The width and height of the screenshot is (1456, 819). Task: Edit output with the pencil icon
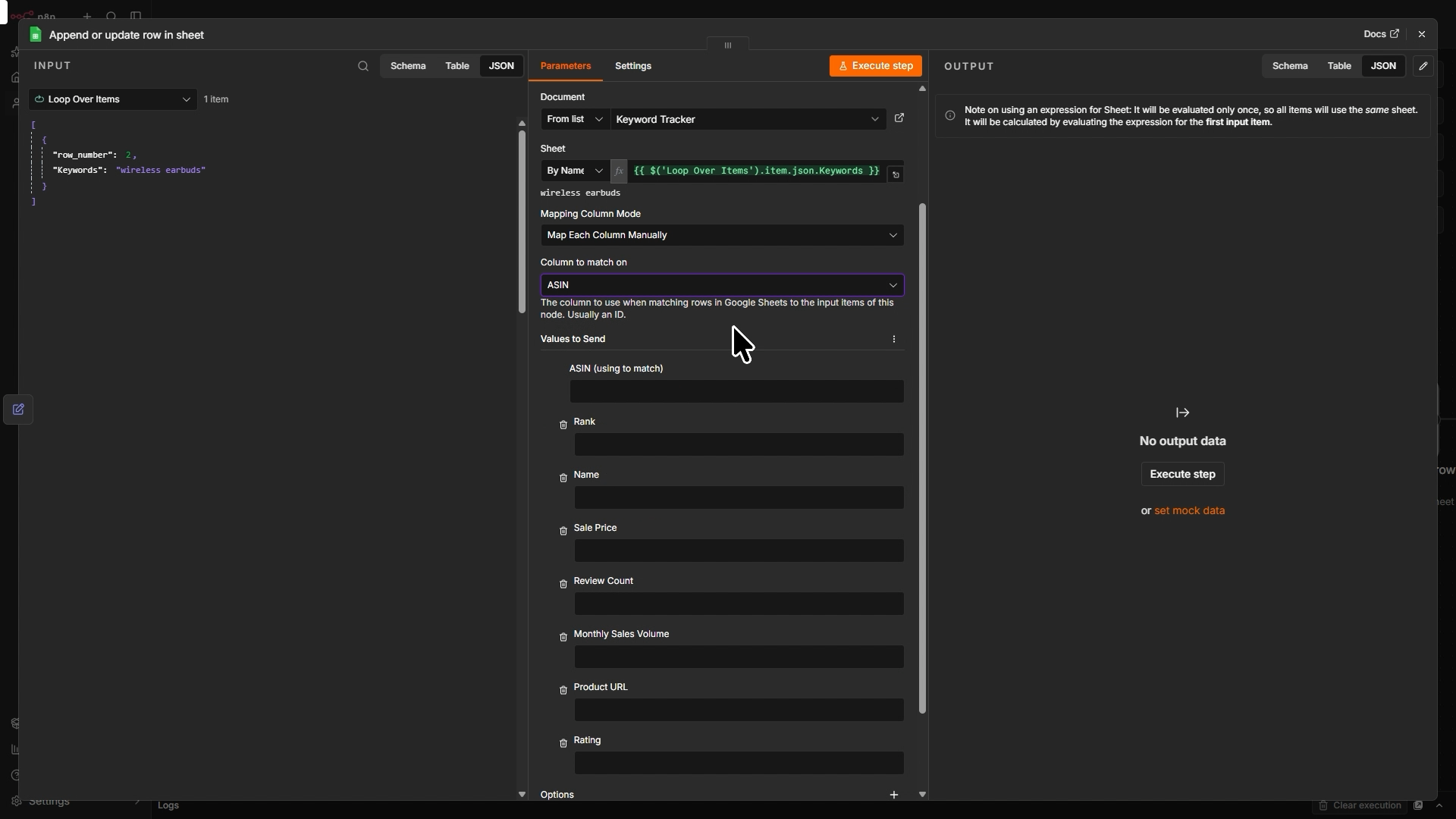click(1423, 66)
